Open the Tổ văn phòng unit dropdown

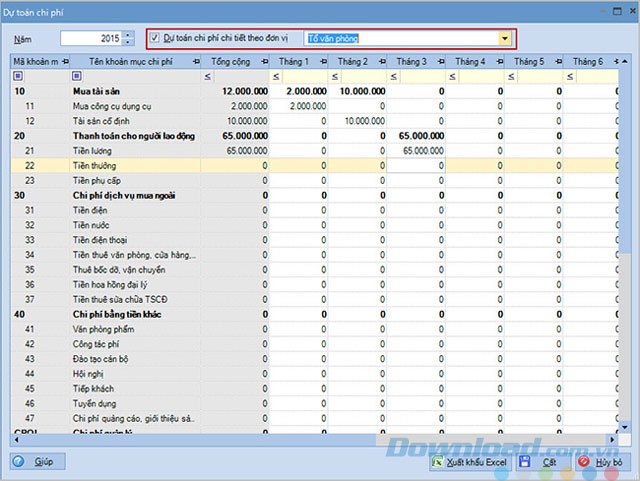tap(505, 38)
